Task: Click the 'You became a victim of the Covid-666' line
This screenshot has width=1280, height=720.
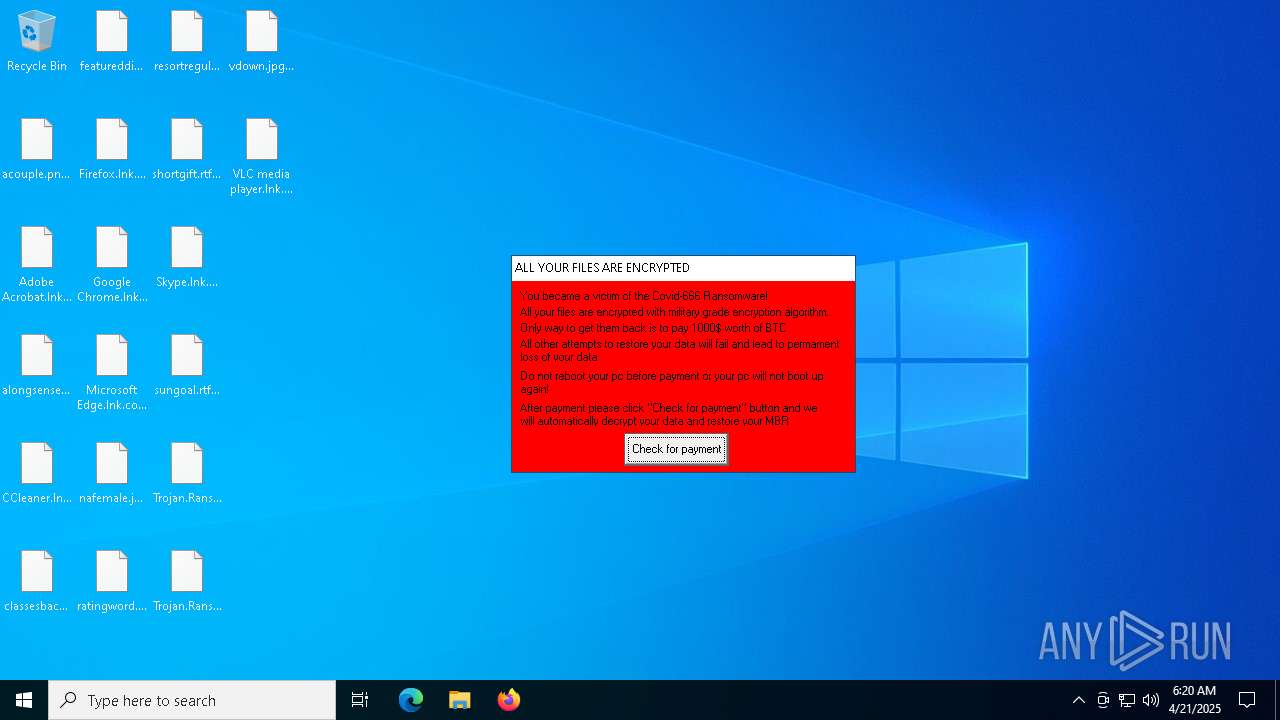Action: [x=644, y=296]
